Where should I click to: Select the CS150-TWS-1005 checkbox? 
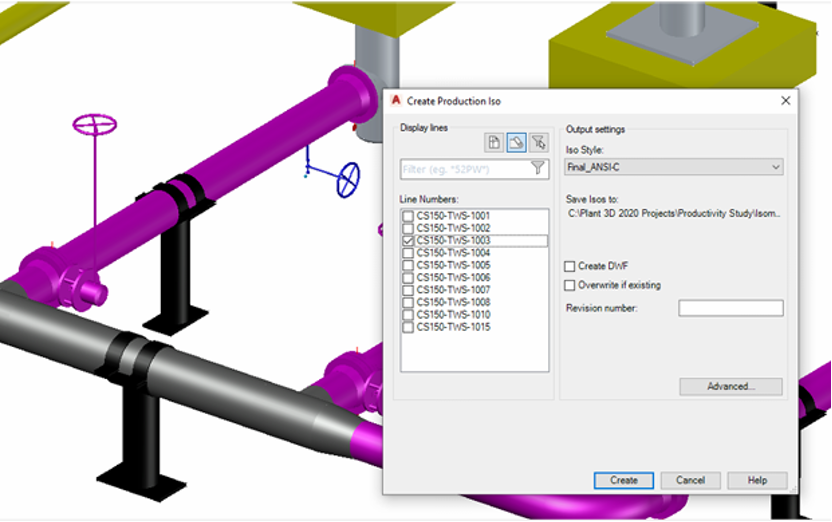pos(408,265)
